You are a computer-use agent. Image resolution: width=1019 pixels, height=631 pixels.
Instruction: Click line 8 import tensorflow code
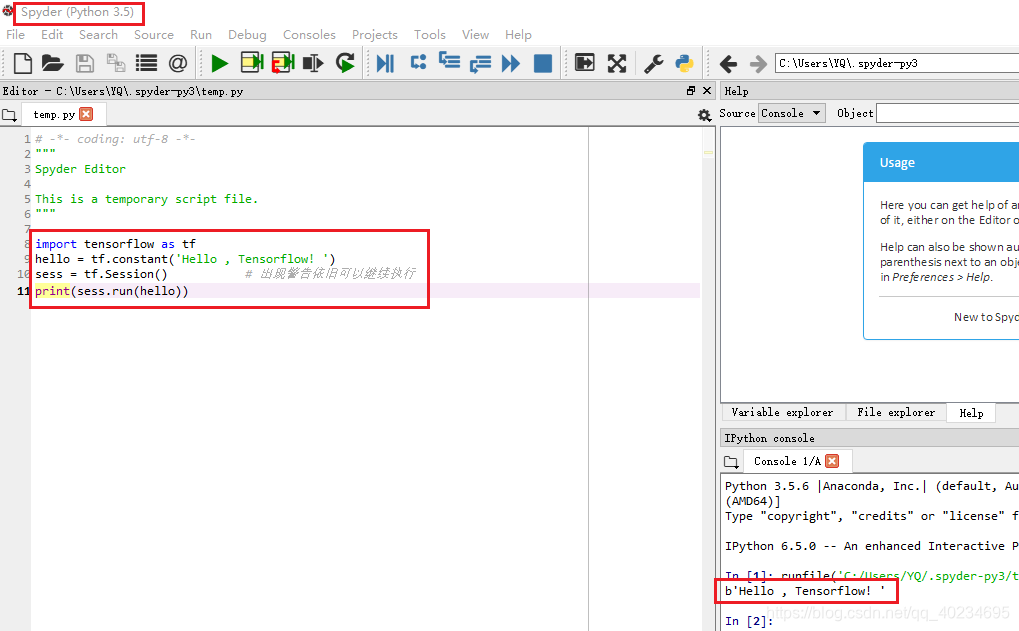point(116,244)
